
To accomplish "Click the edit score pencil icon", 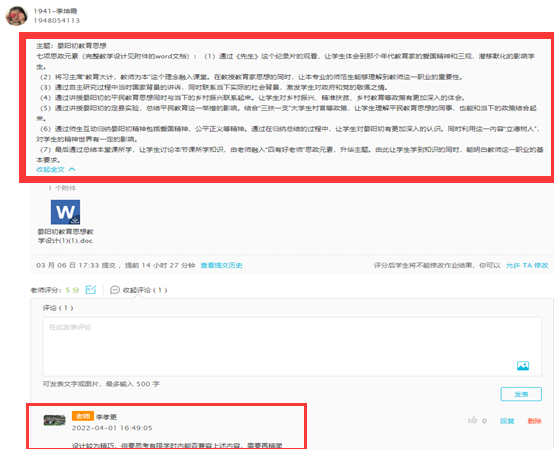I will click(91, 290).
